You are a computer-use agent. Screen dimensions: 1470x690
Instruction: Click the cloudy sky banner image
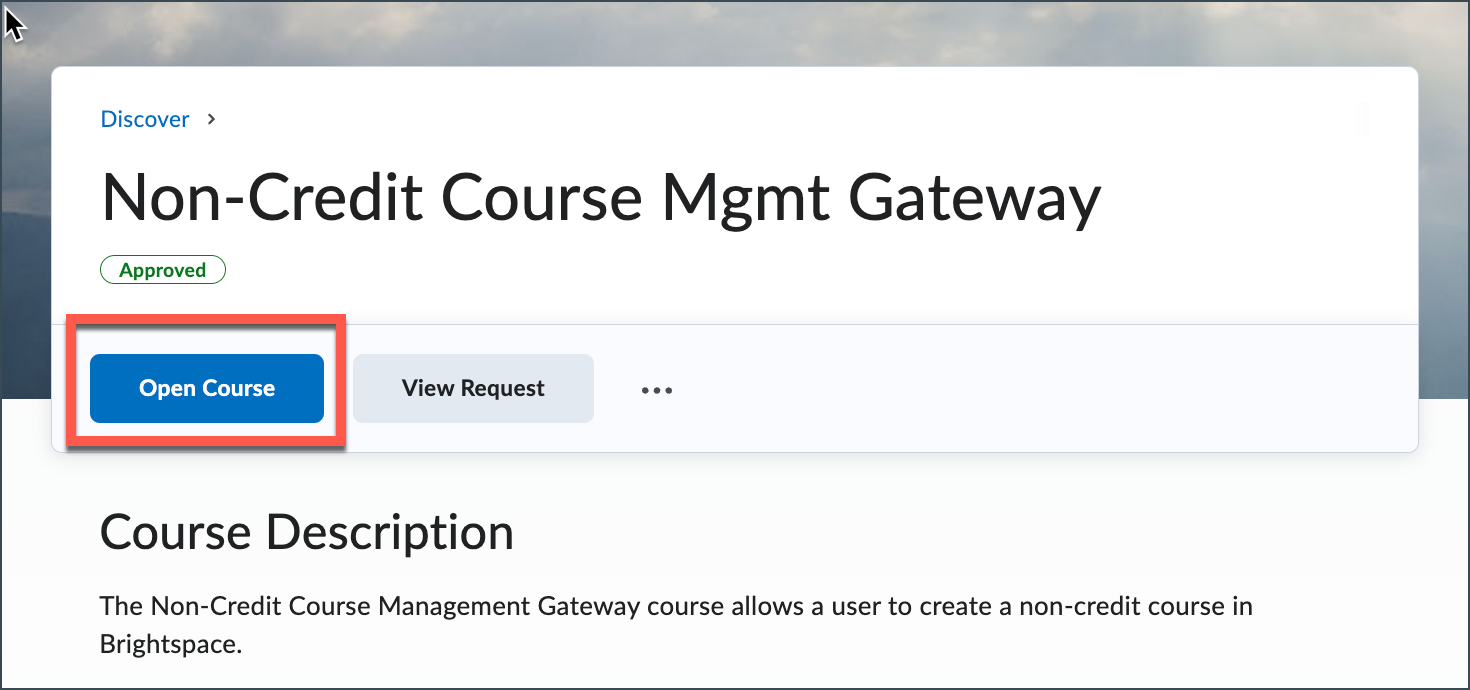[735, 32]
